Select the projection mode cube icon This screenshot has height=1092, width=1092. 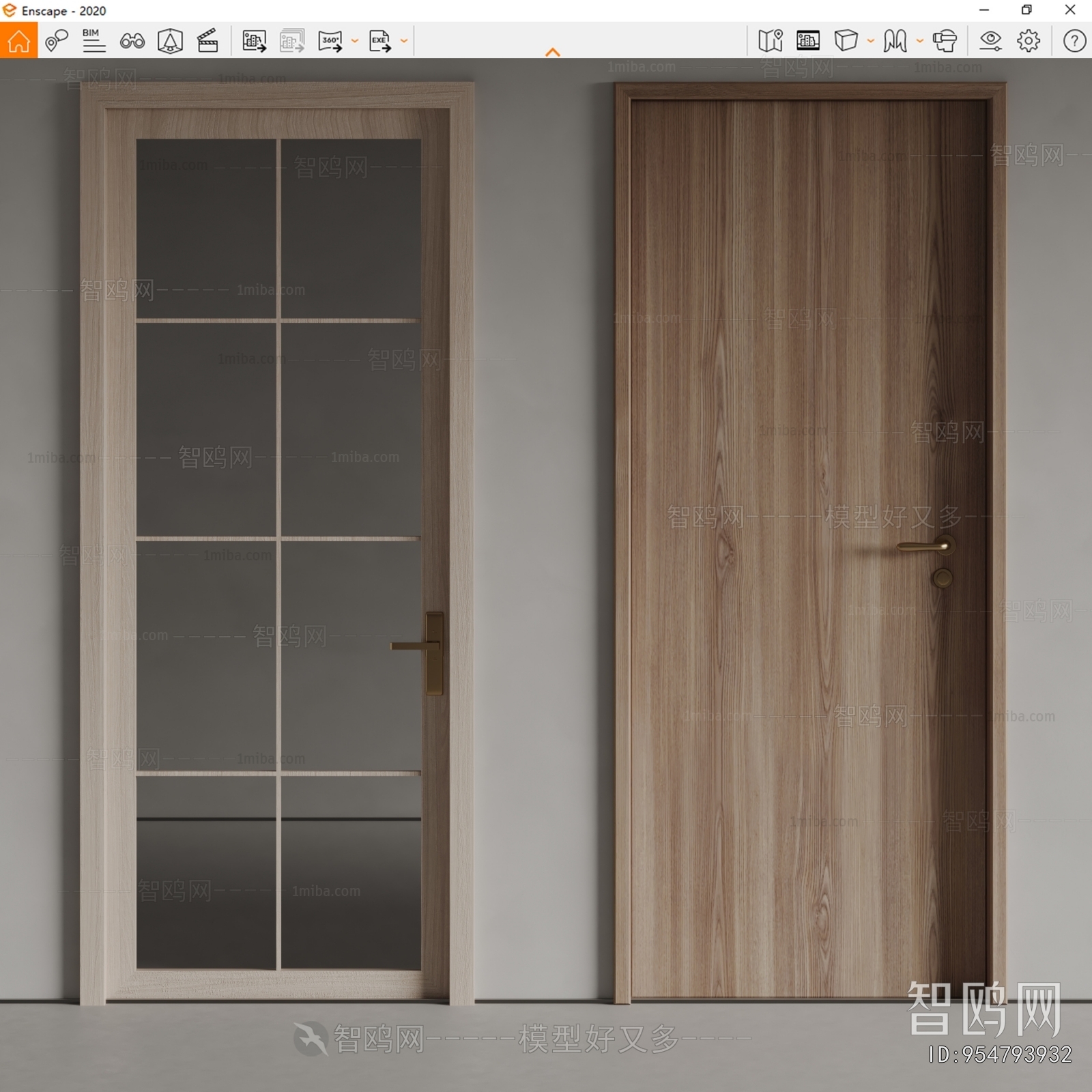click(x=846, y=41)
